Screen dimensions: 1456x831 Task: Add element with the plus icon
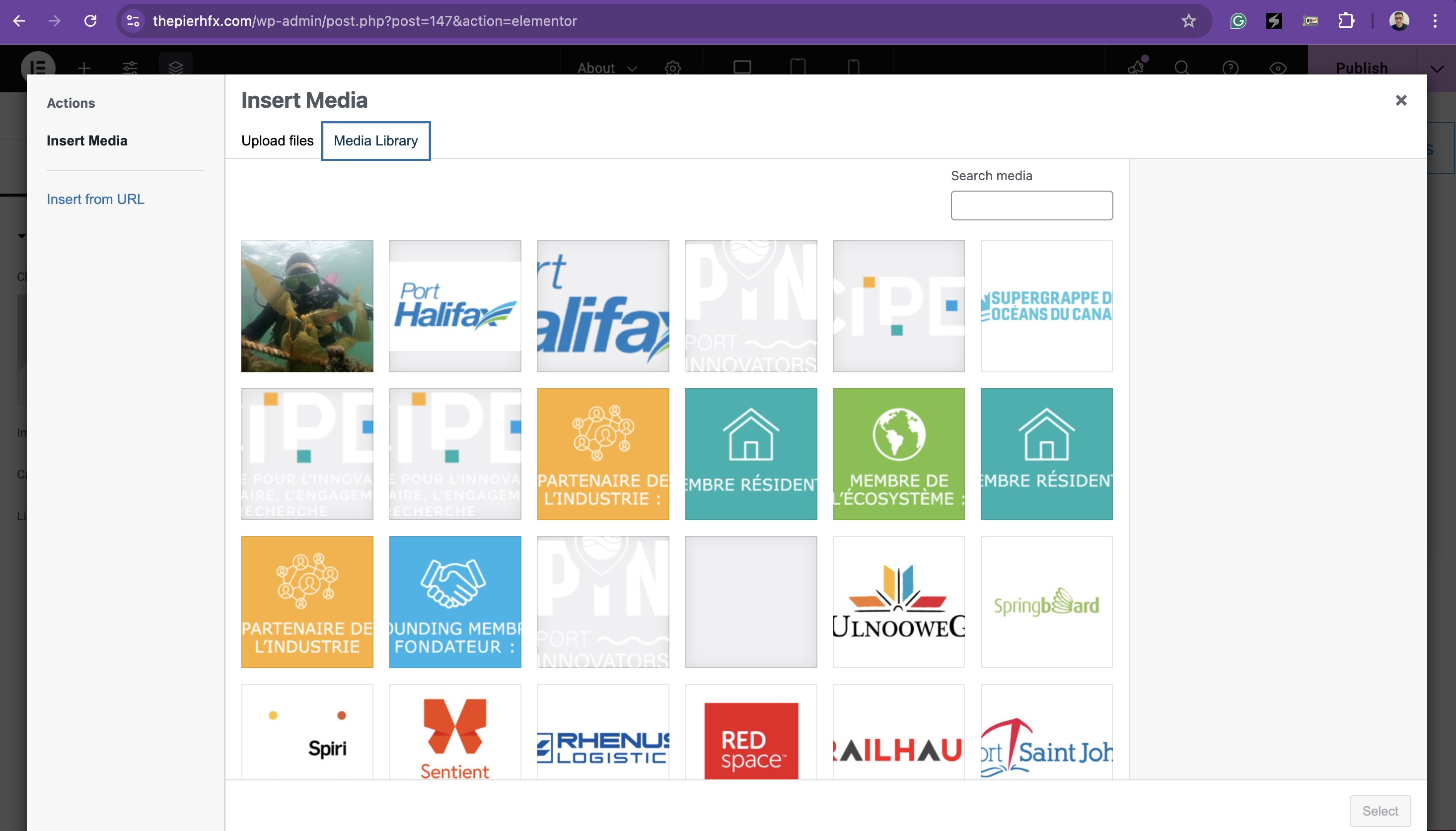point(84,68)
